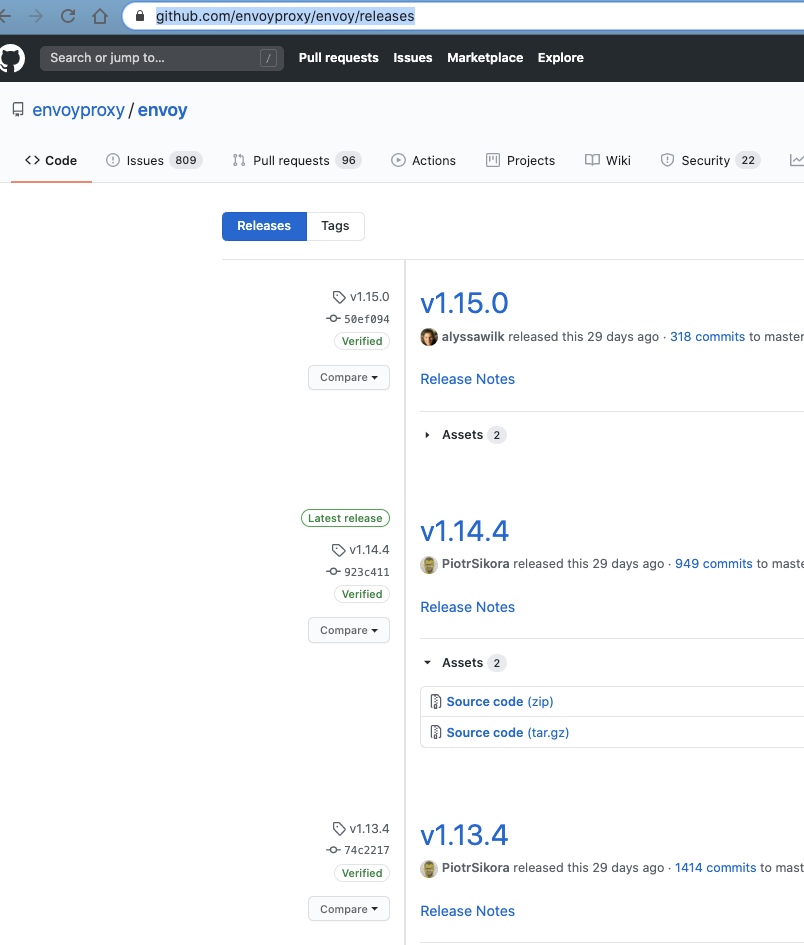Screen dimensions: 804x945
Task: Open the Security tab
Action: point(710,160)
